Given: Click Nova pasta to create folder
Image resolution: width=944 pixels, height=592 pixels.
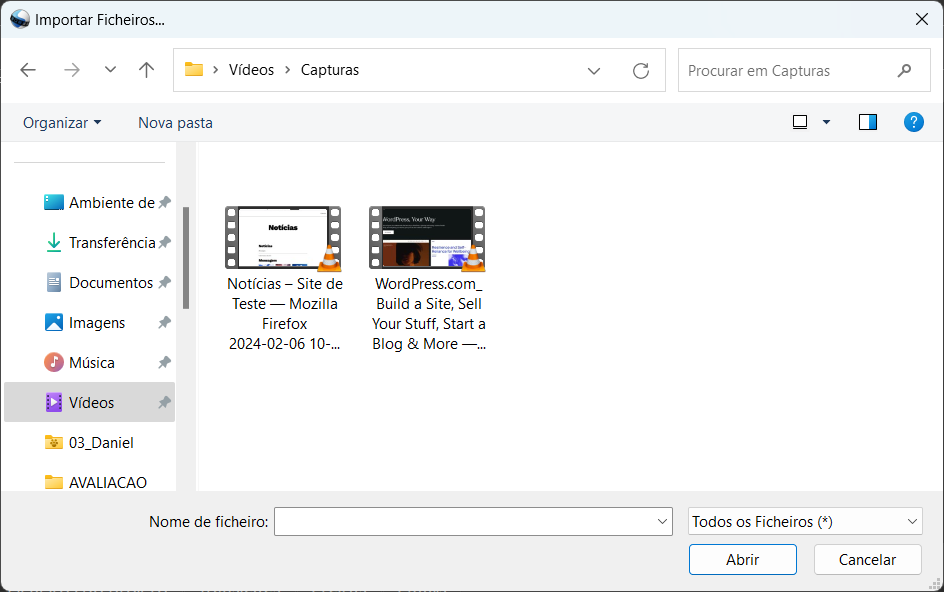Looking at the screenshot, I should (175, 122).
